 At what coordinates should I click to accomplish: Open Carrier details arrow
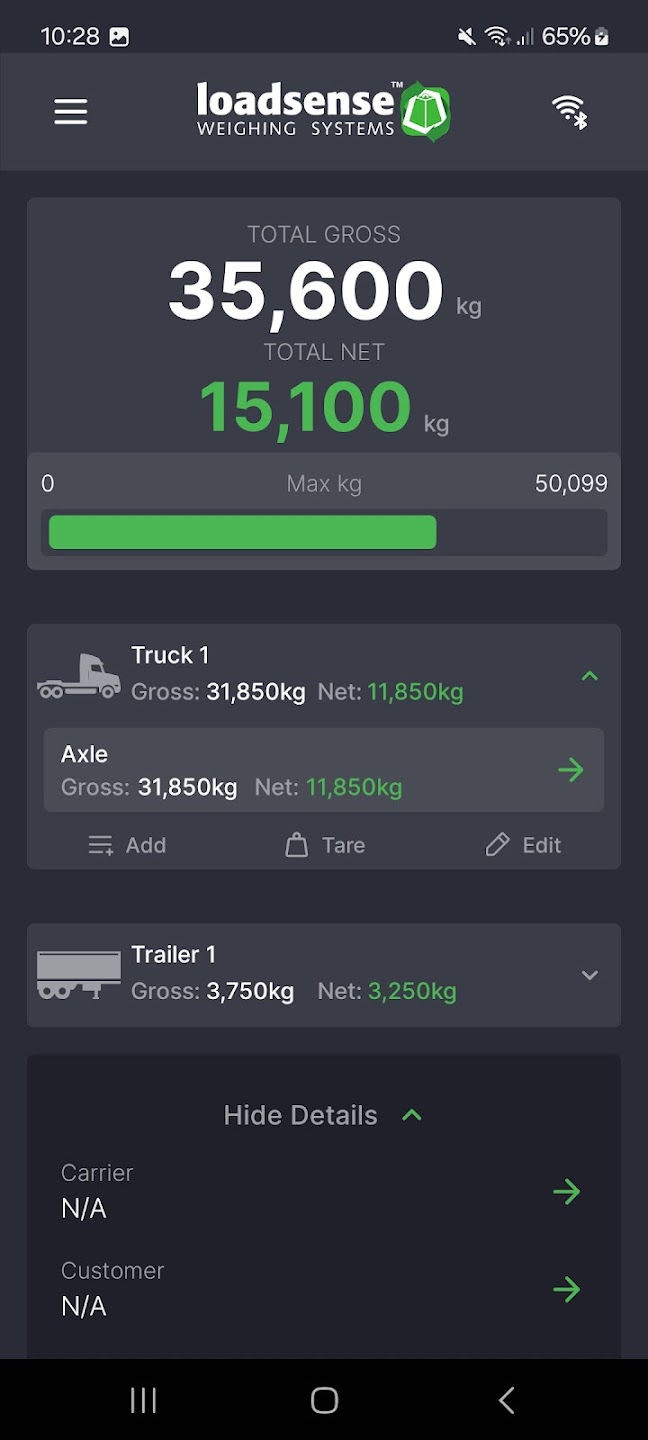pyautogui.click(x=566, y=1191)
